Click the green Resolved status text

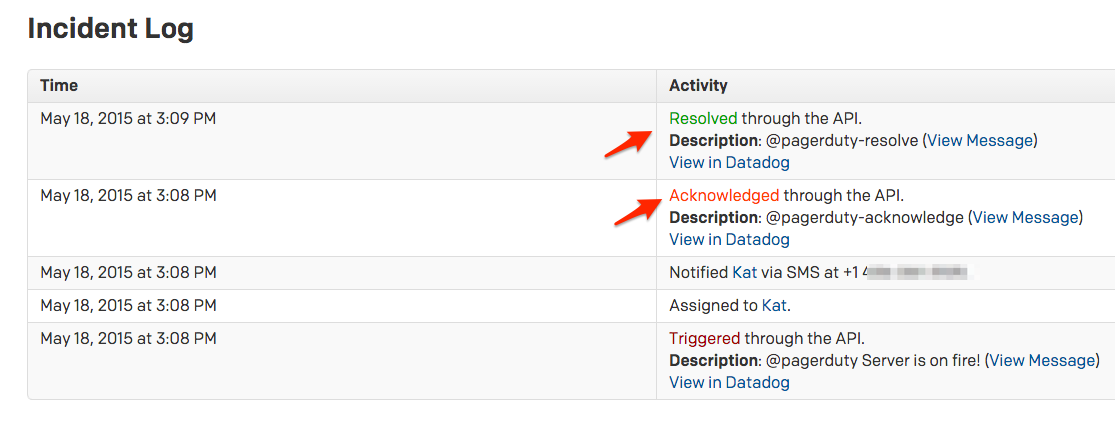[x=703, y=118]
